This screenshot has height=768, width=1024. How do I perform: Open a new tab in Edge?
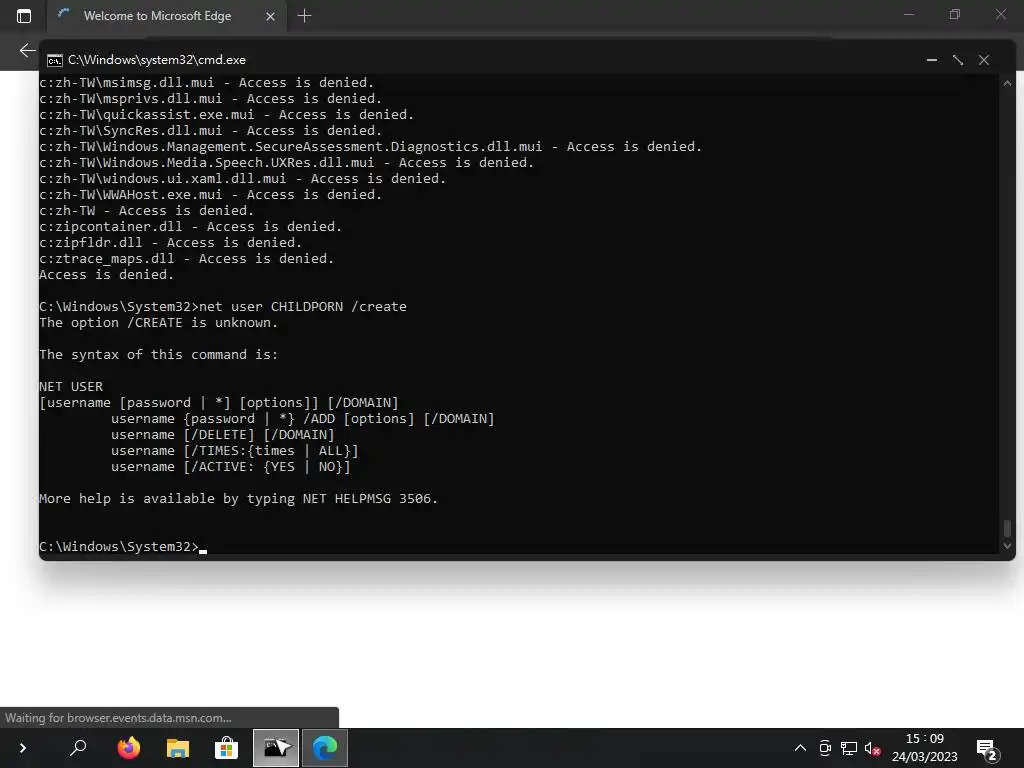304,16
